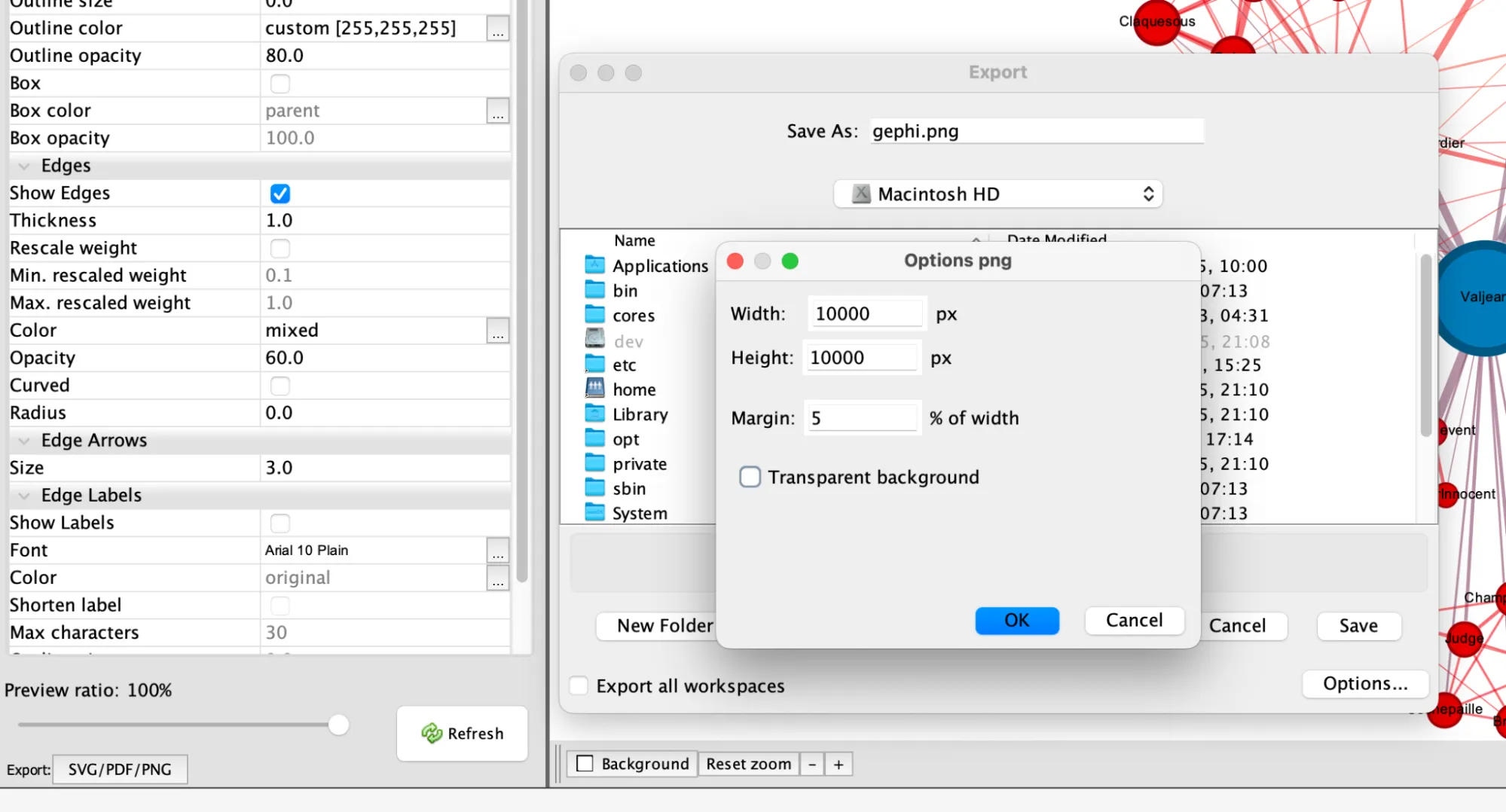Select the home folder icon

pos(595,389)
